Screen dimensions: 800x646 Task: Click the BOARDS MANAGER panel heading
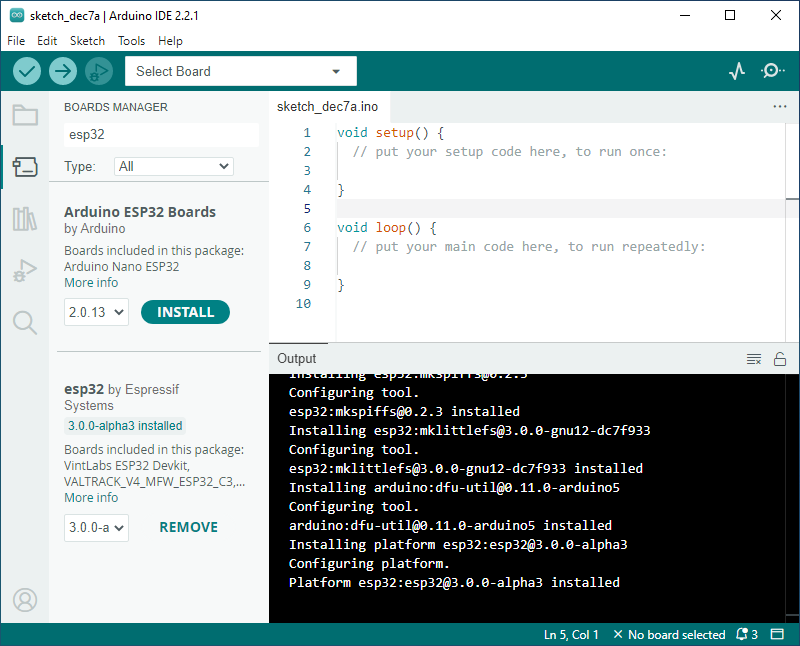point(116,107)
